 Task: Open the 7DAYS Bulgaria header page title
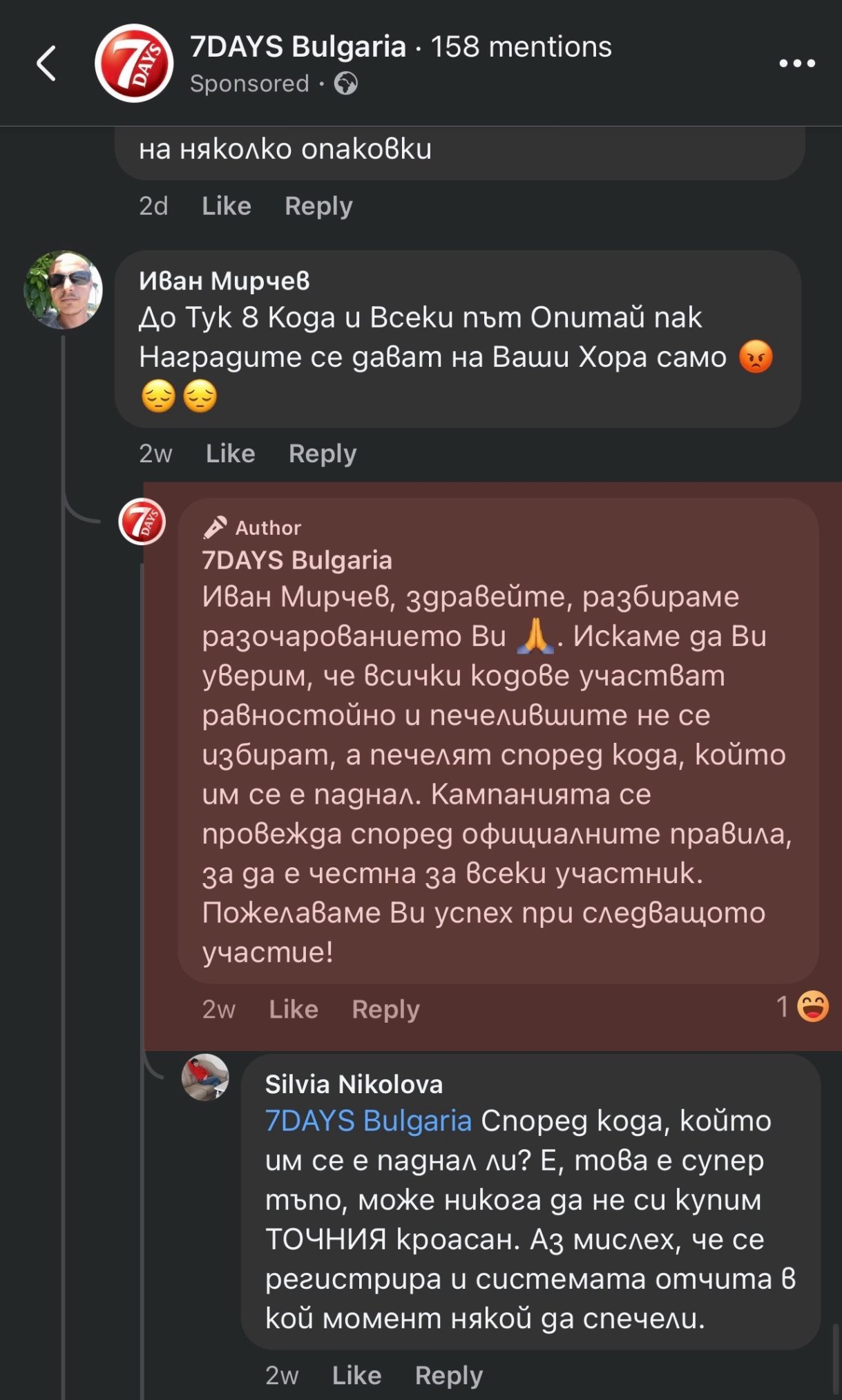tap(298, 47)
